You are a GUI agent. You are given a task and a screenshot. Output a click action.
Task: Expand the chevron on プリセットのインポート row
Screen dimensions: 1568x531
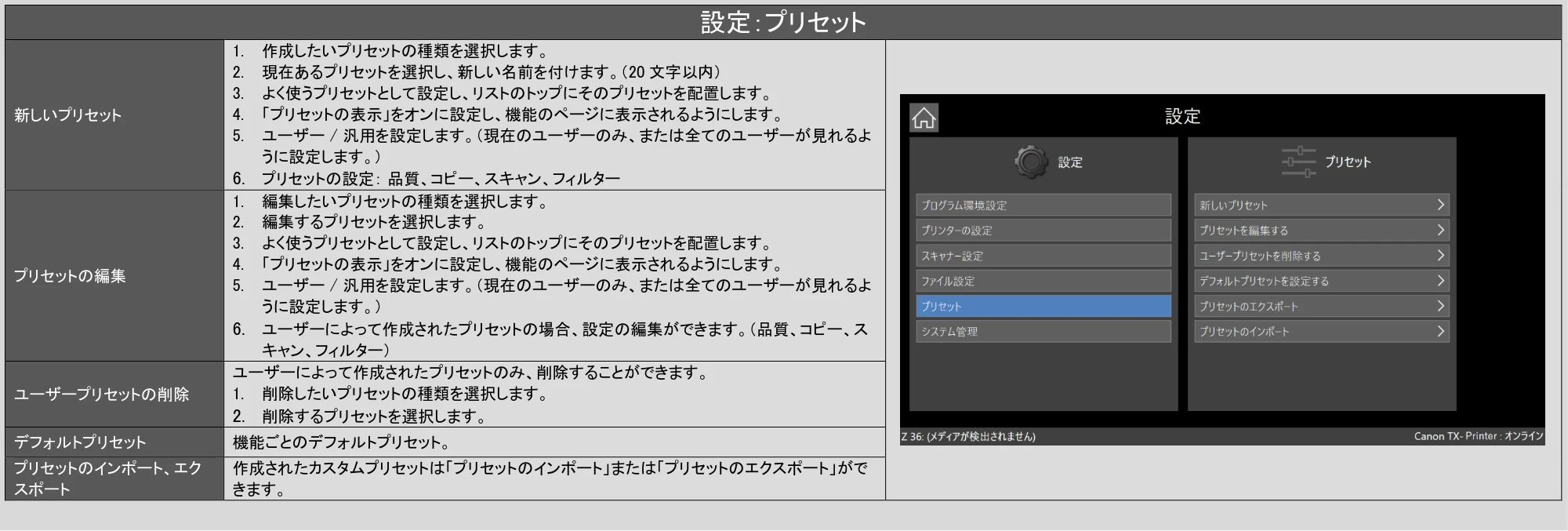1440,330
